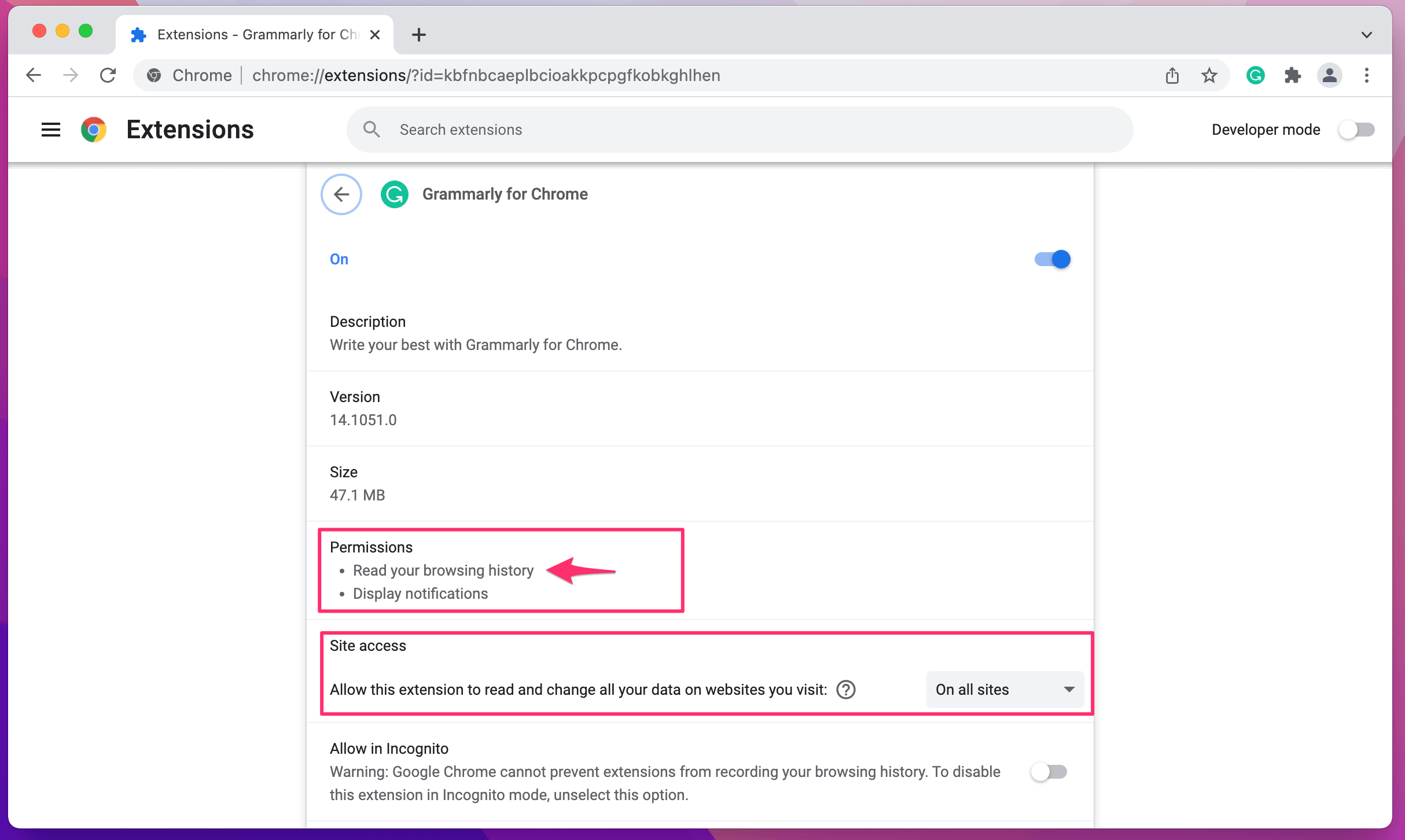
Task: Open the Chrome profile avatar icon
Action: 1329,75
